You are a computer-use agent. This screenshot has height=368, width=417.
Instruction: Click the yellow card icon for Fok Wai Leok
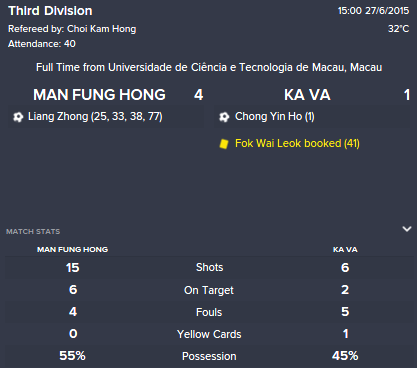(x=224, y=144)
